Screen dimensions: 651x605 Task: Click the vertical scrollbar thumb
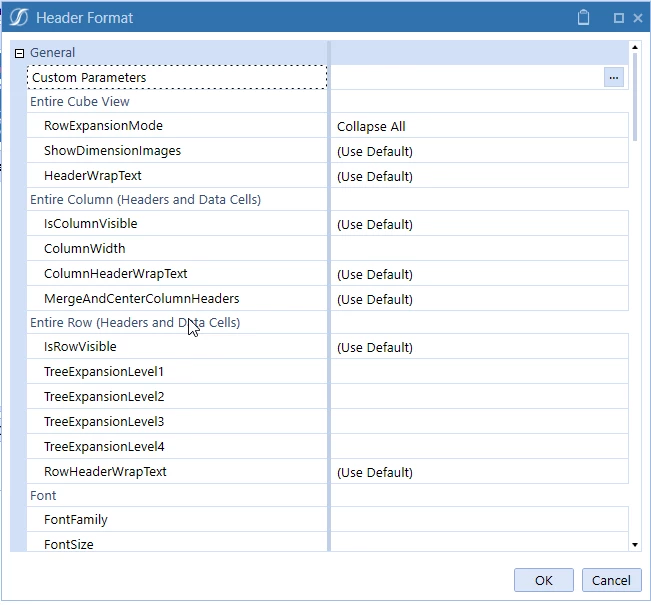pyautogui.click(x=635, y=97)
